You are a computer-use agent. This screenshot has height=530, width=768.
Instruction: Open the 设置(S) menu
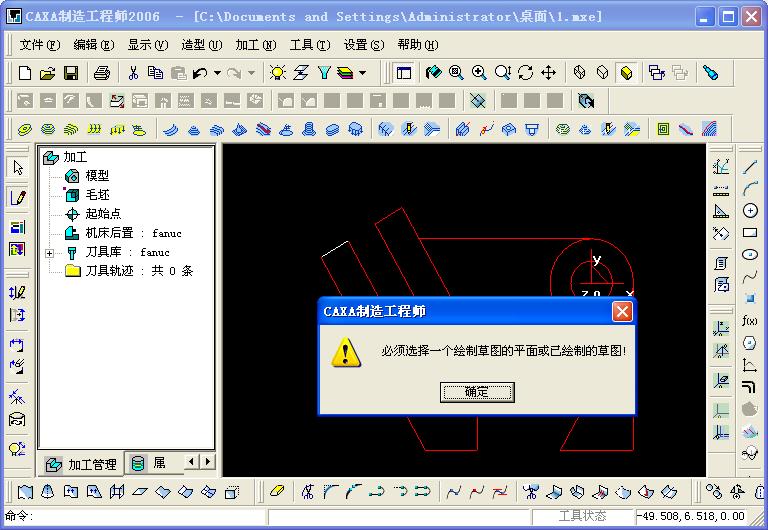click(363, 45)
